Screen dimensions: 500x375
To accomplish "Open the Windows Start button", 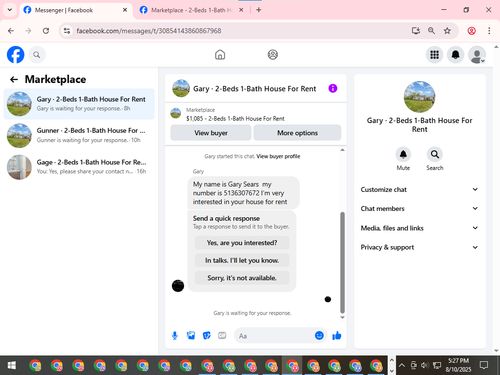I will [x=12, y=365].
